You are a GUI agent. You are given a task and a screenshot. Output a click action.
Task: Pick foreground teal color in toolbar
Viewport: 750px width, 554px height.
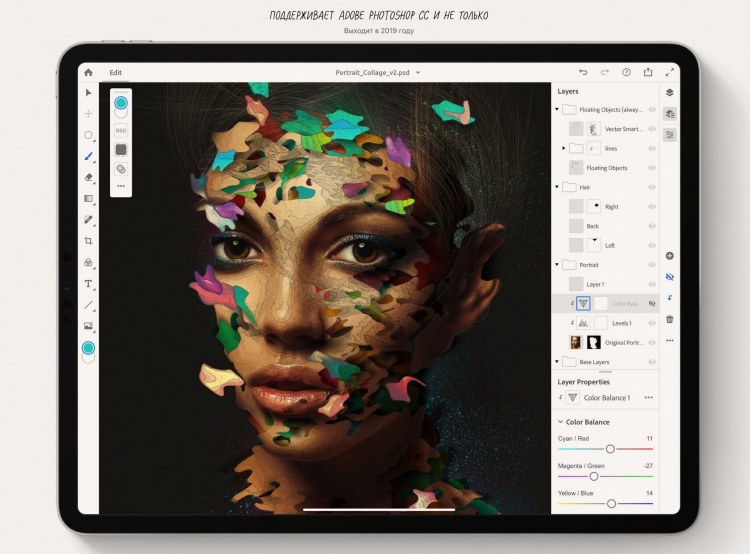(x=88, y=348)
